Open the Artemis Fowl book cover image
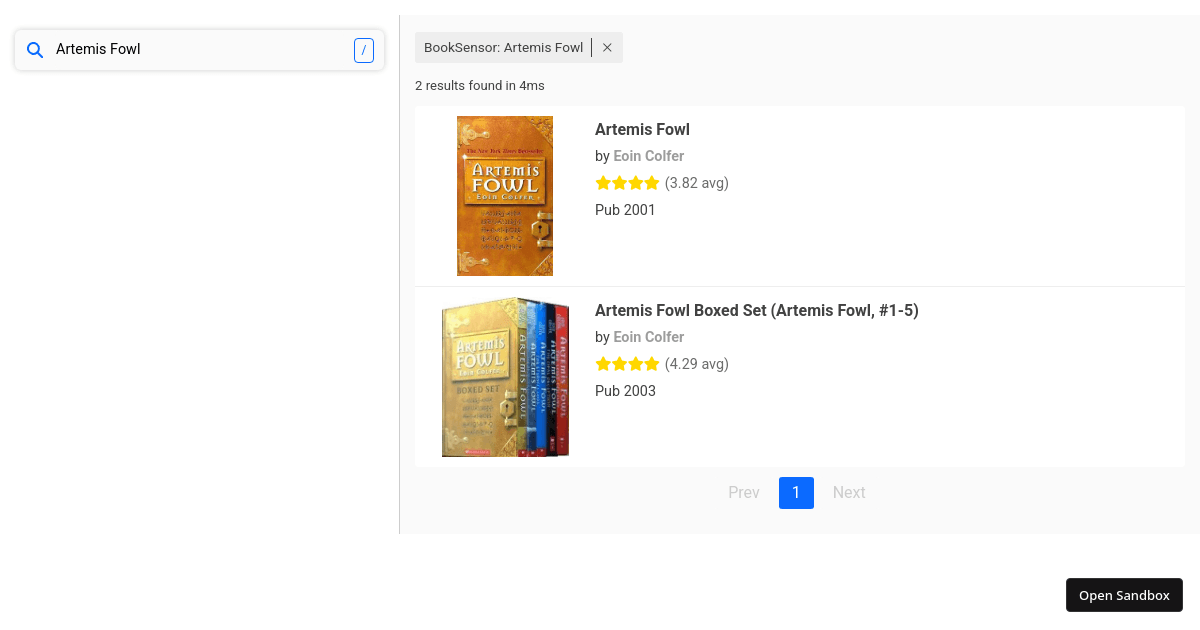 pos(505,196)
